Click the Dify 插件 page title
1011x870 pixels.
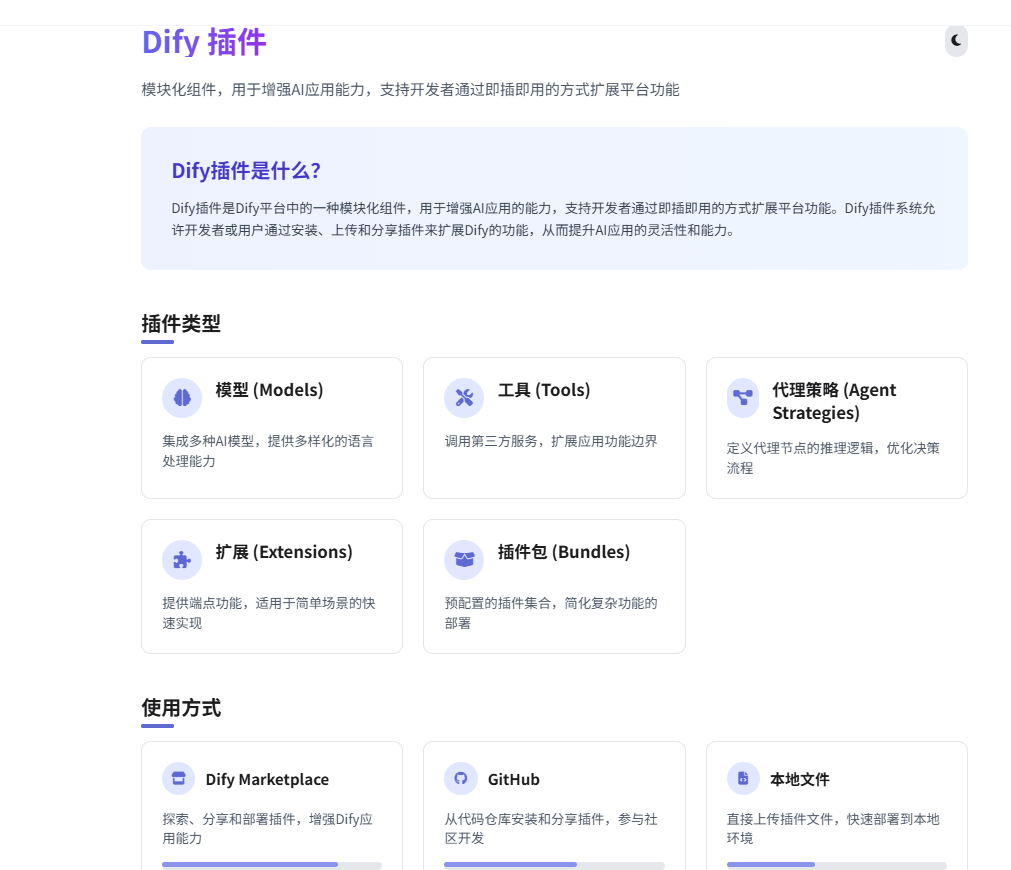[203, 42]
